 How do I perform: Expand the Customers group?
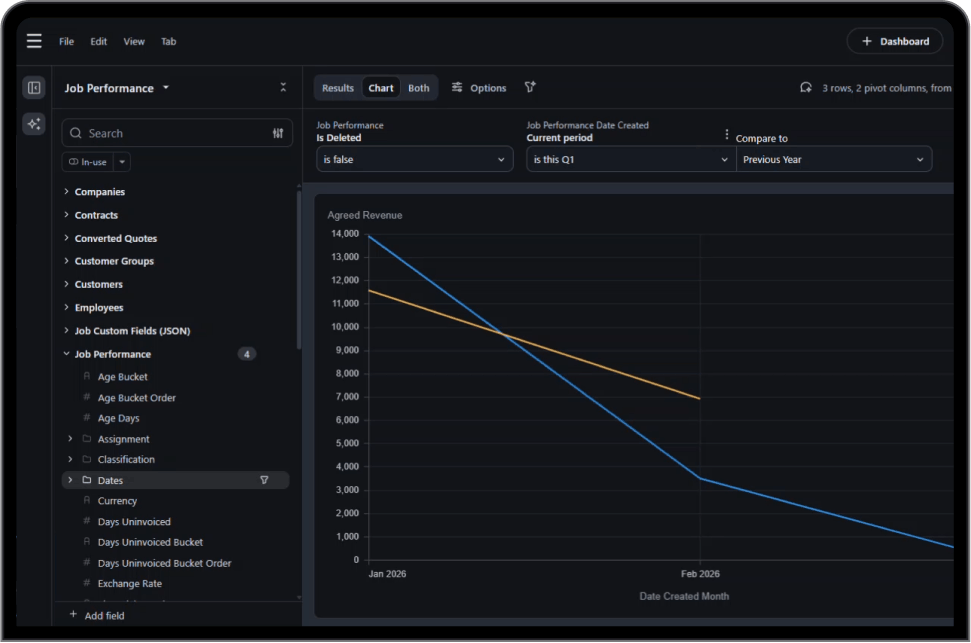click(66, 284)
